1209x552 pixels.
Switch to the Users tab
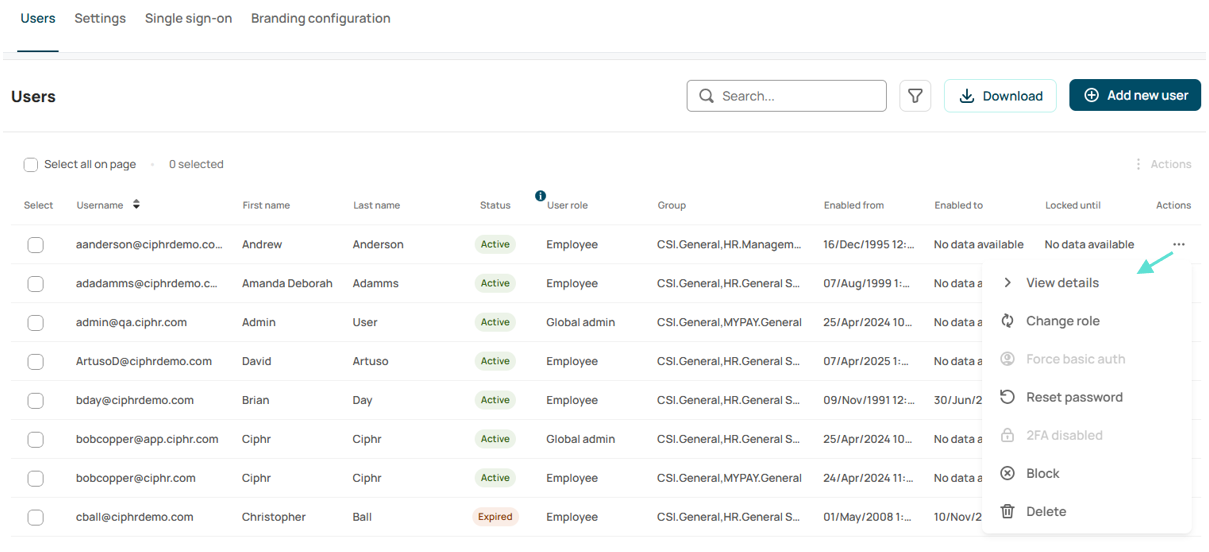point(38,18)
